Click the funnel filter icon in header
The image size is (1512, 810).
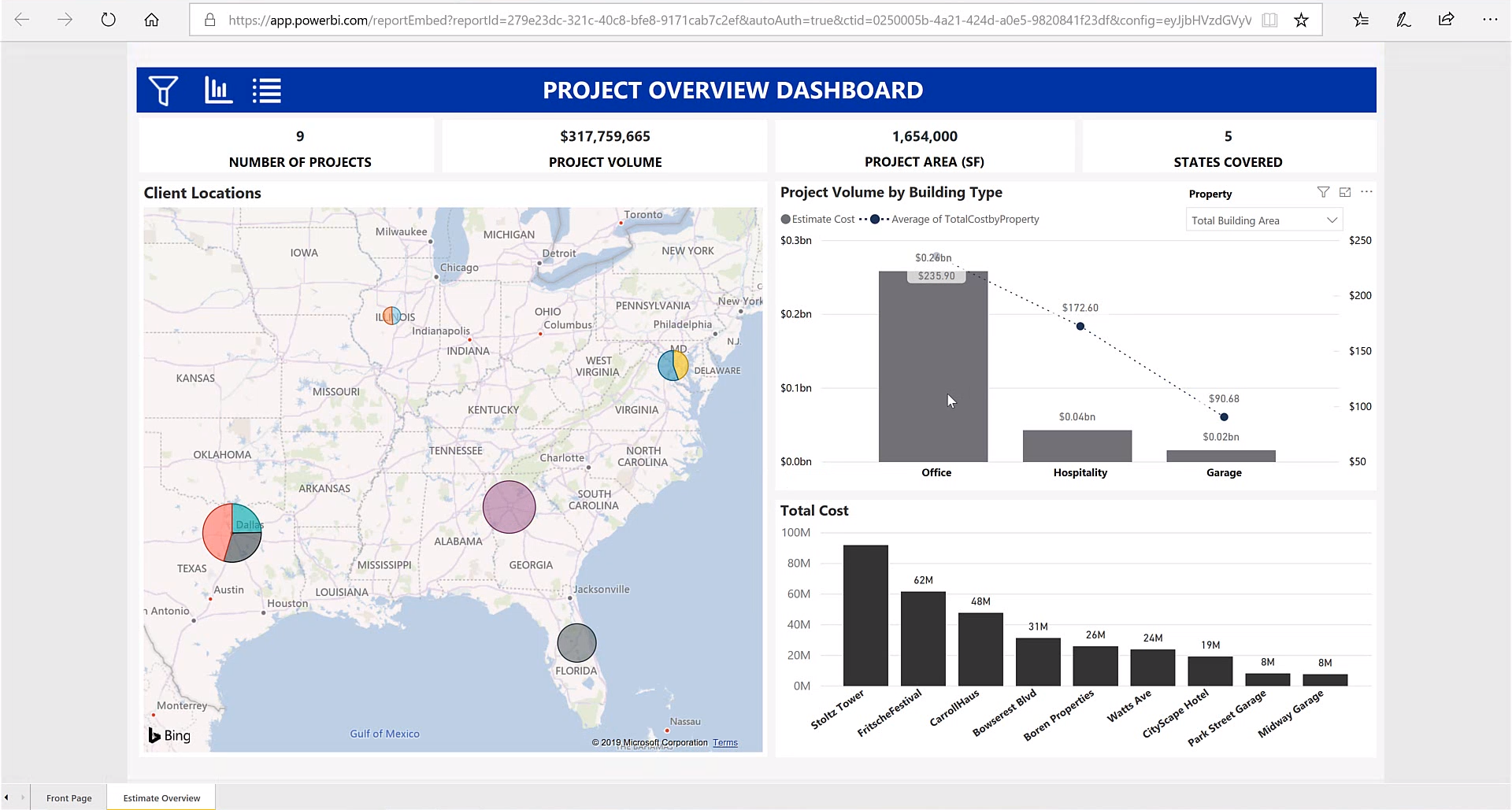163,91
